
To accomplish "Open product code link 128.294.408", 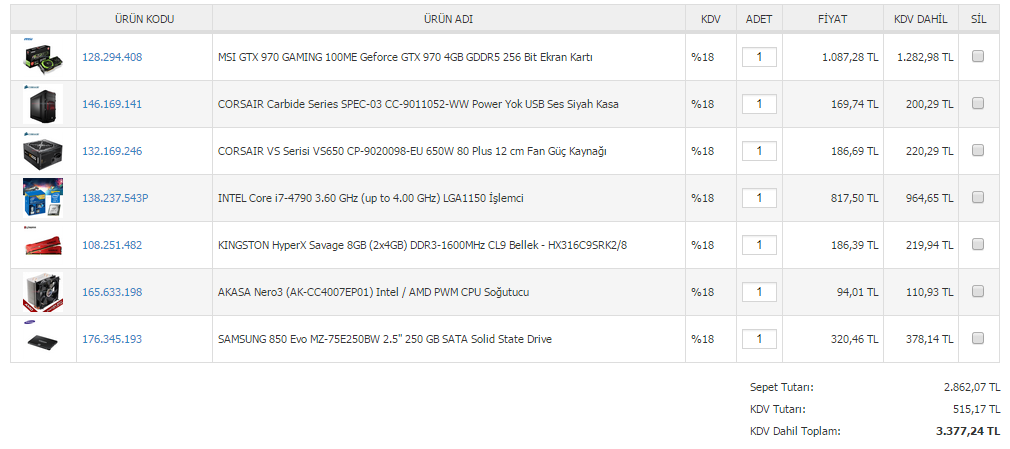I will pyautogui.click(x=112, y=57).
